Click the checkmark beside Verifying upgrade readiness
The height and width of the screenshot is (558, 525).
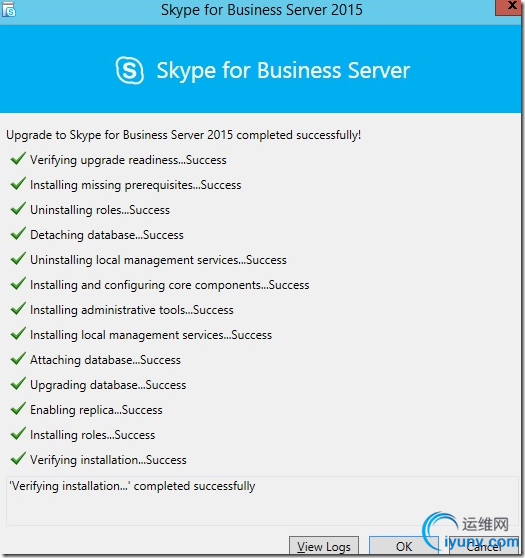[18, 159]
